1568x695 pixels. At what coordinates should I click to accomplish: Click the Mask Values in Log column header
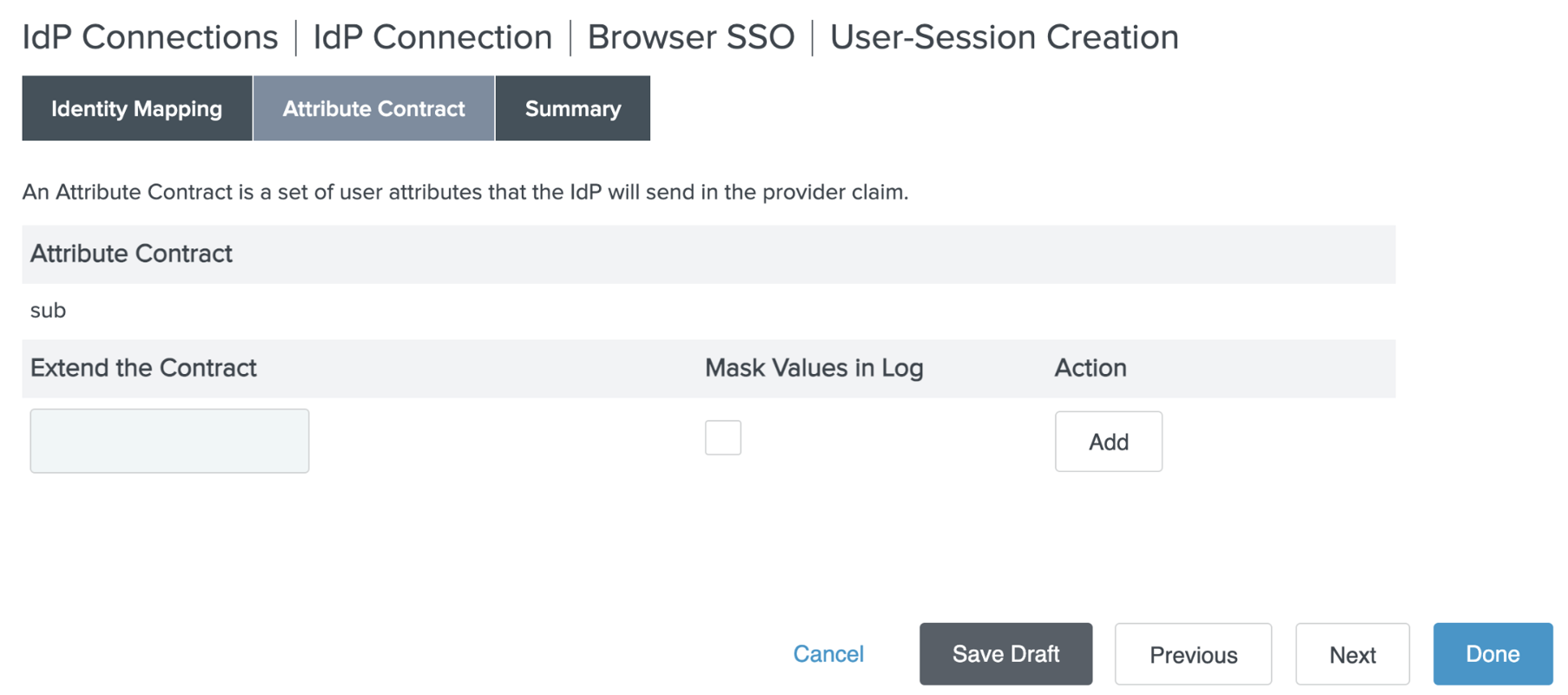pos(814,368)
